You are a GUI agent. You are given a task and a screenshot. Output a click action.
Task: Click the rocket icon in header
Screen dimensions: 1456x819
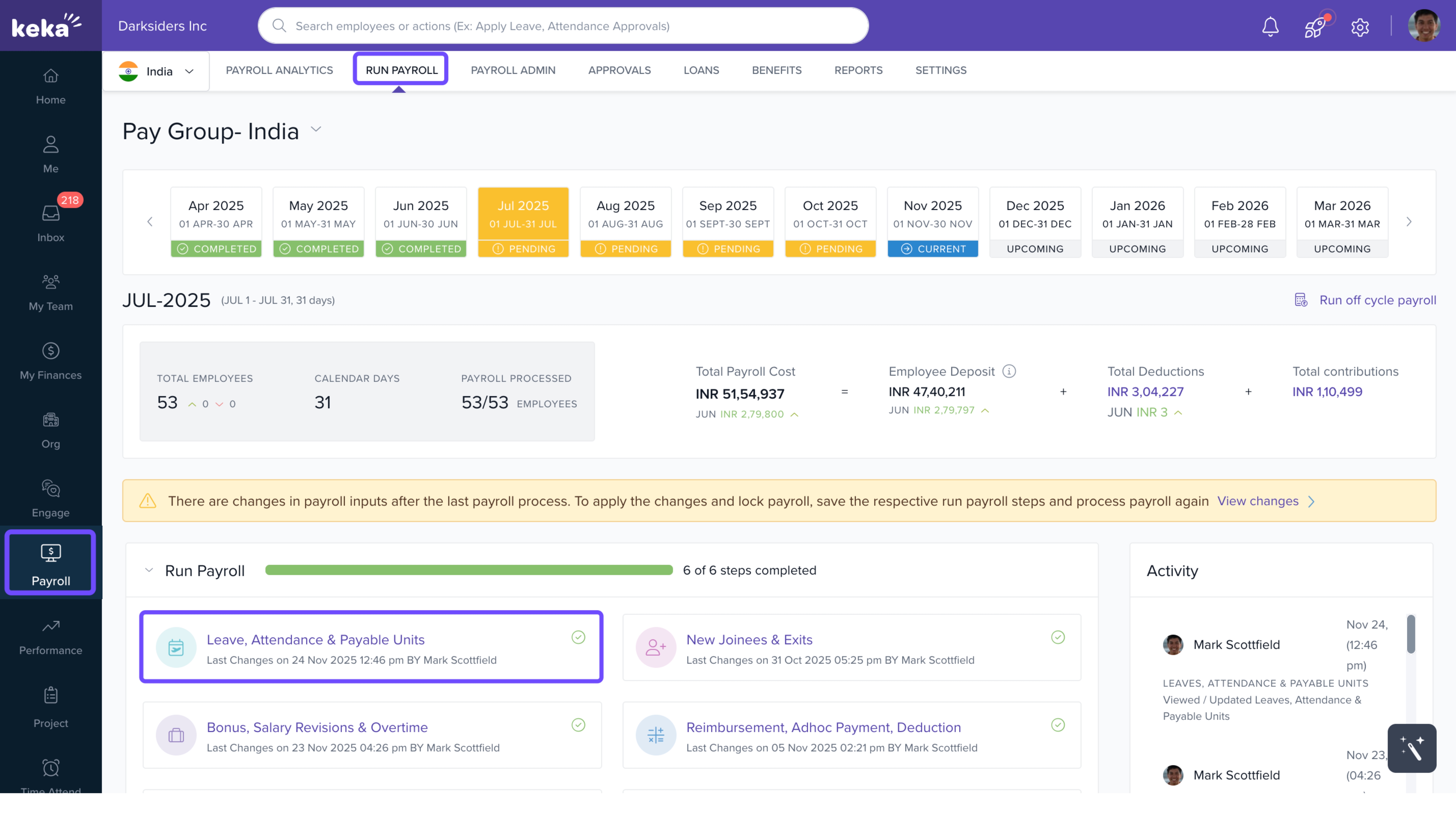(1315, 26)
